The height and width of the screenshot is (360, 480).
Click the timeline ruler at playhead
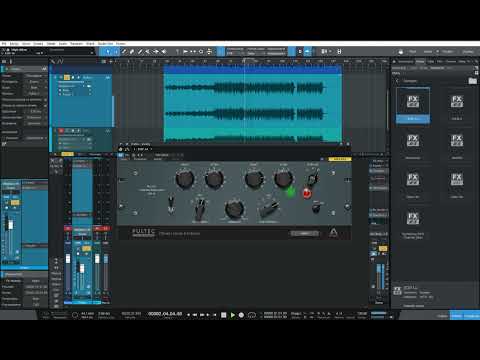click(x=244, y=61)
